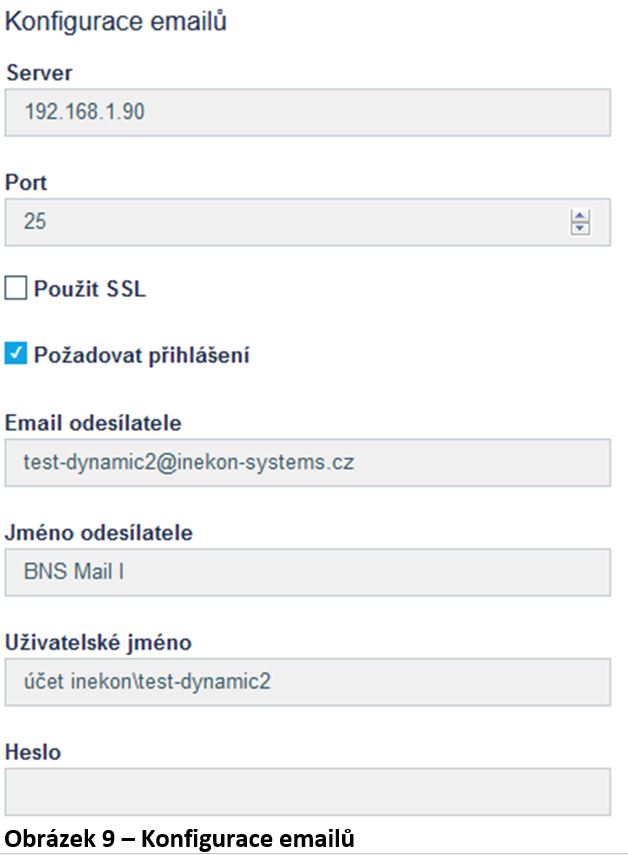Decrease Port value with down arrow
628x855 pixels.
point(580,228)
